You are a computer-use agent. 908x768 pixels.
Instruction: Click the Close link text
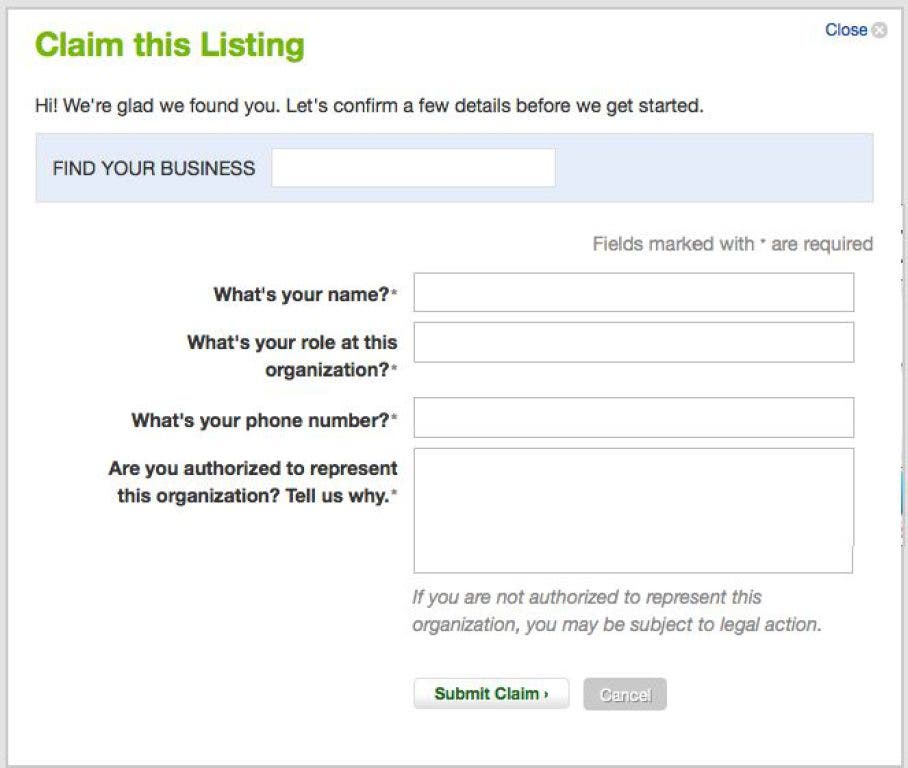(845, 30)
